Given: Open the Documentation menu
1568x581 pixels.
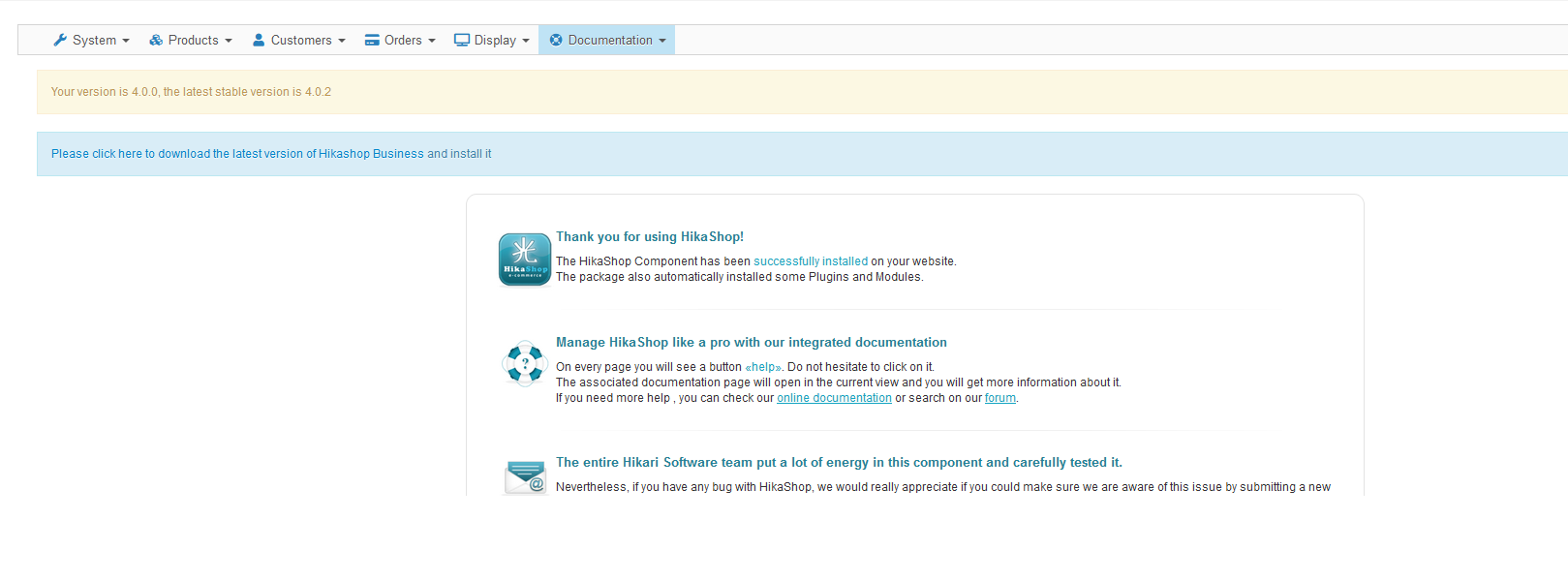Looking at the screenshot, I should 607,40.
